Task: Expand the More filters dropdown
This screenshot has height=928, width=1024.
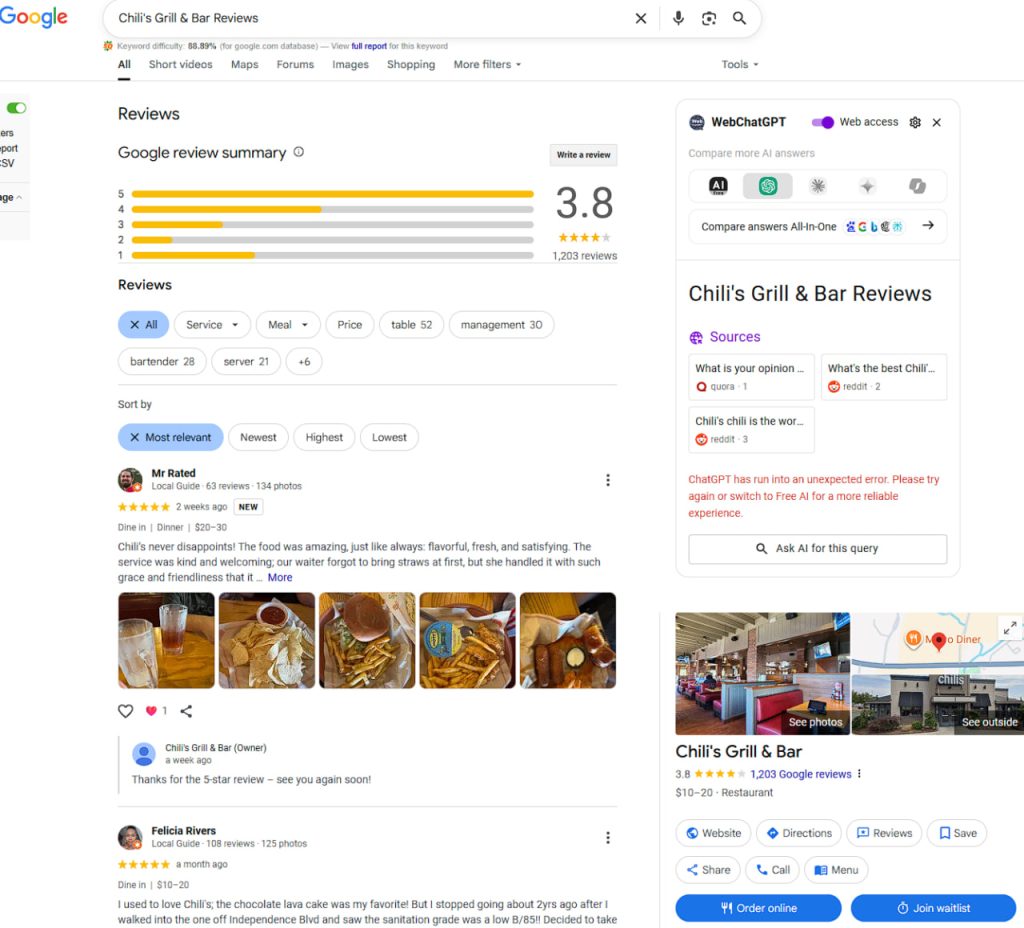Action: [487, 64]
